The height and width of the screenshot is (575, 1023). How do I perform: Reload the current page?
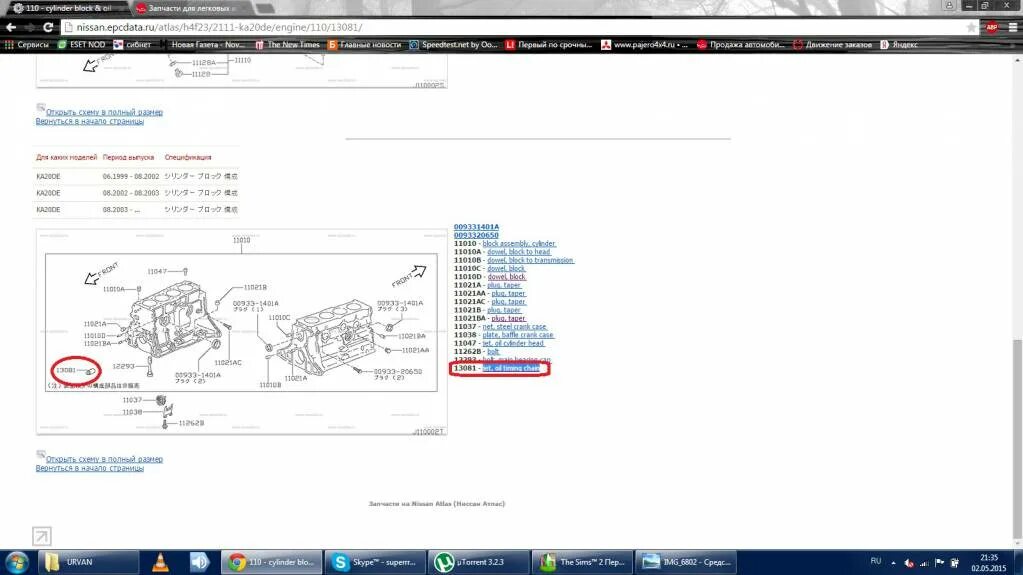pos(48,27)
